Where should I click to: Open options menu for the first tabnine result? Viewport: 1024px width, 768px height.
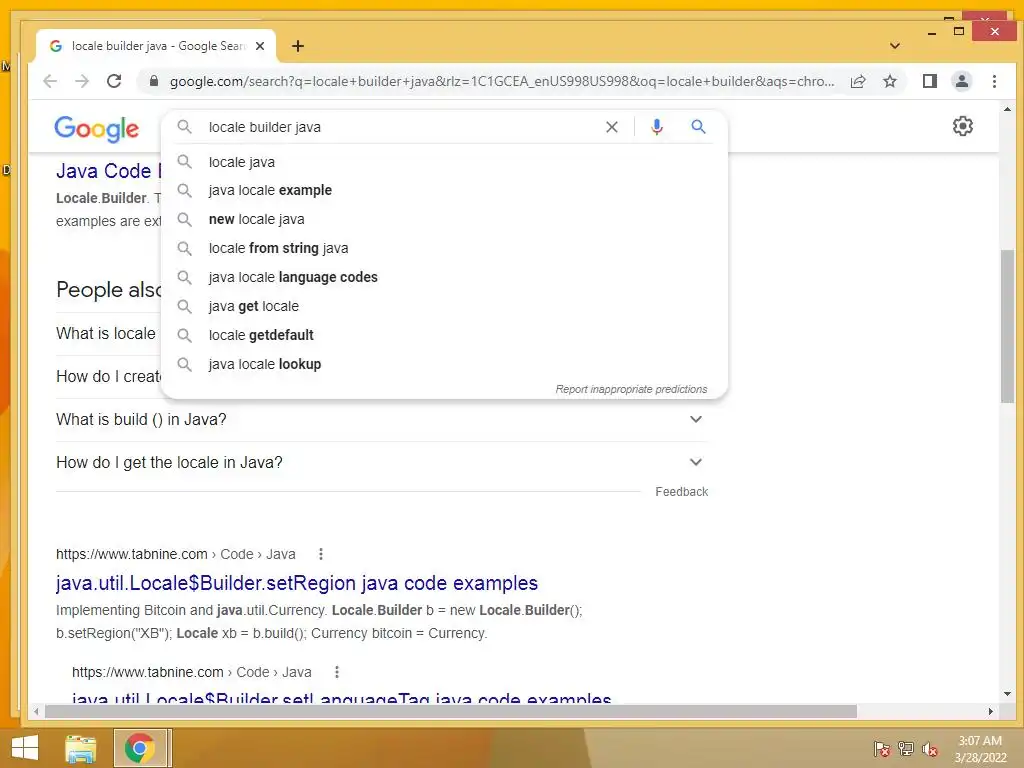click(321, 554)
